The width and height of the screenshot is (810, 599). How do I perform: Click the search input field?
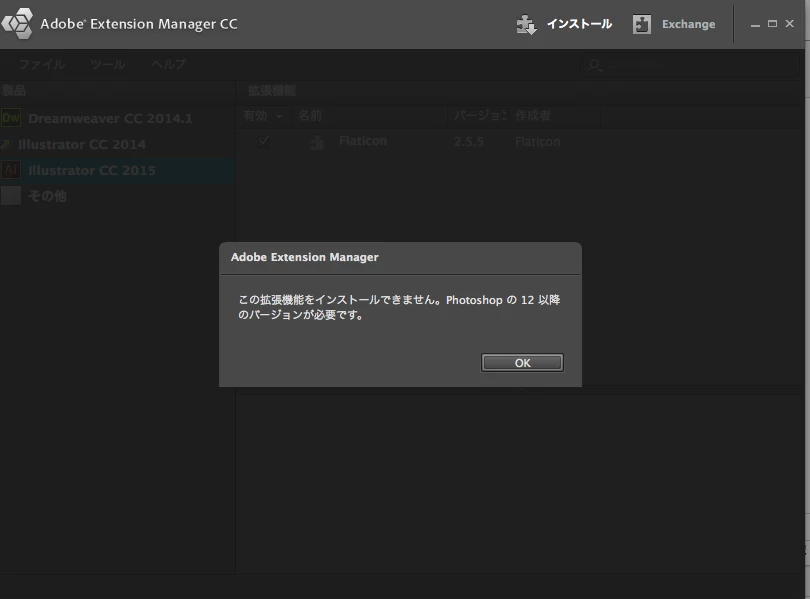(x=692, y=66)
